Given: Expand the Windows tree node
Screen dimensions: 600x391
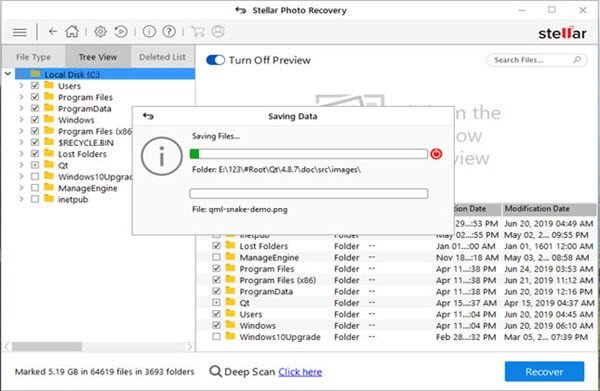Looking at the screenshot, I should [21, 119].
